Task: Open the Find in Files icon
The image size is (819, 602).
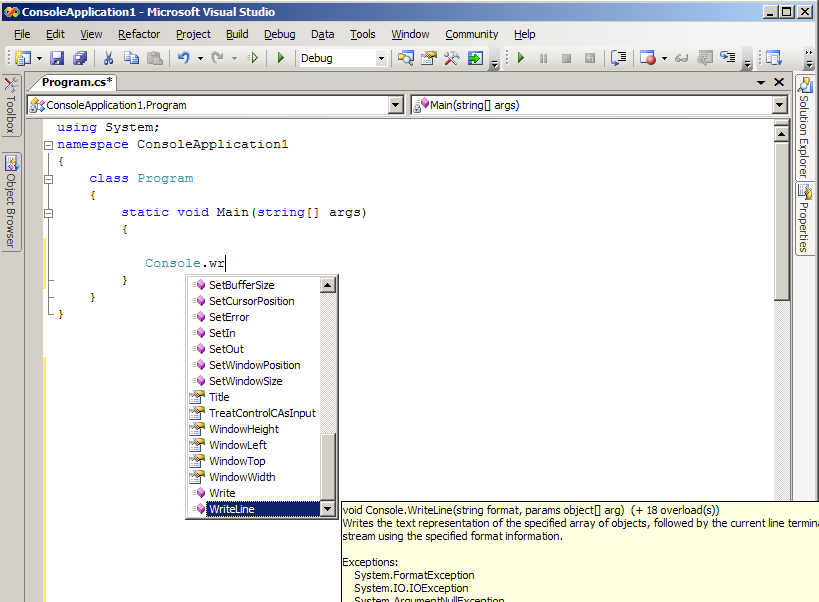Action: click(405, 58)
